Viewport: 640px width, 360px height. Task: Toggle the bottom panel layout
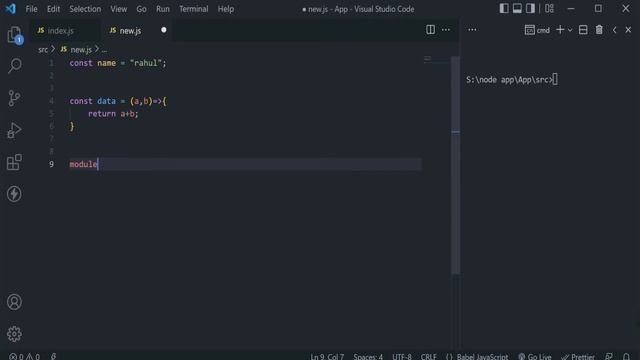(517, 9)
